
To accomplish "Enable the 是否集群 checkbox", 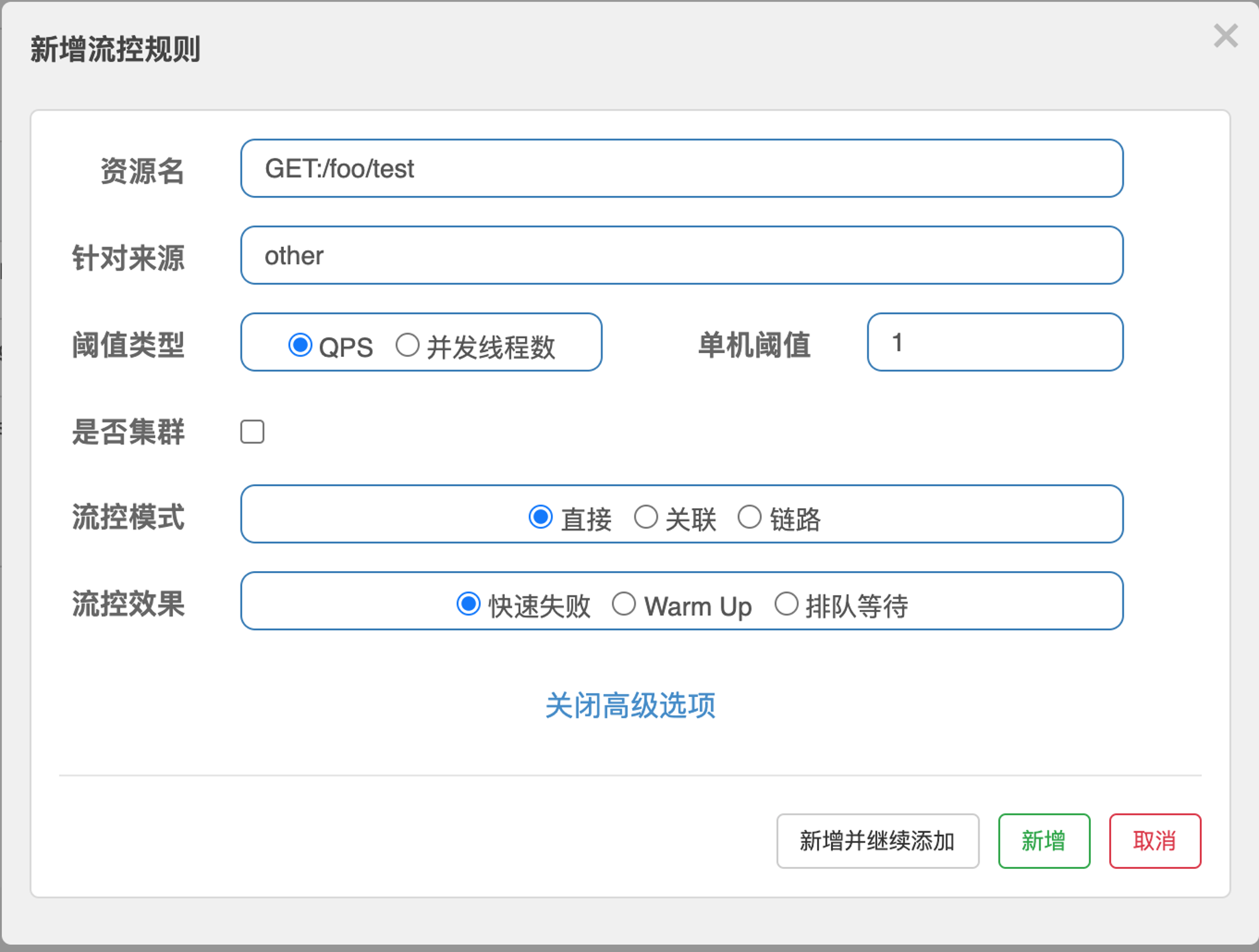I will [252, 432].
